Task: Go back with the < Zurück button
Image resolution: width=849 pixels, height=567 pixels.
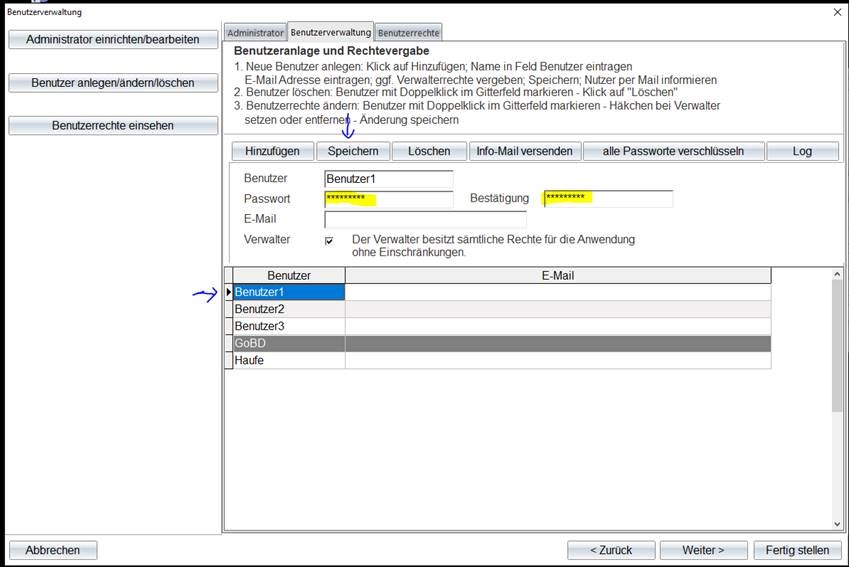Action: (x=611, y=550)
